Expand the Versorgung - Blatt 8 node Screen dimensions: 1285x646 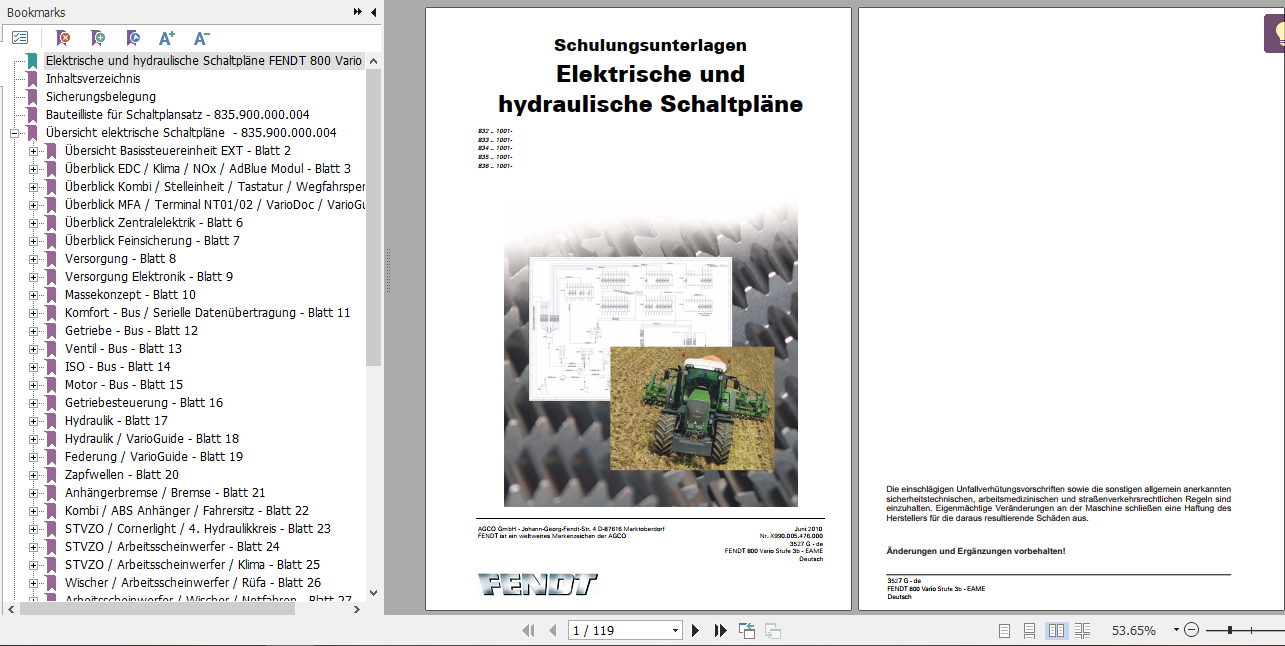click(33, 259)
